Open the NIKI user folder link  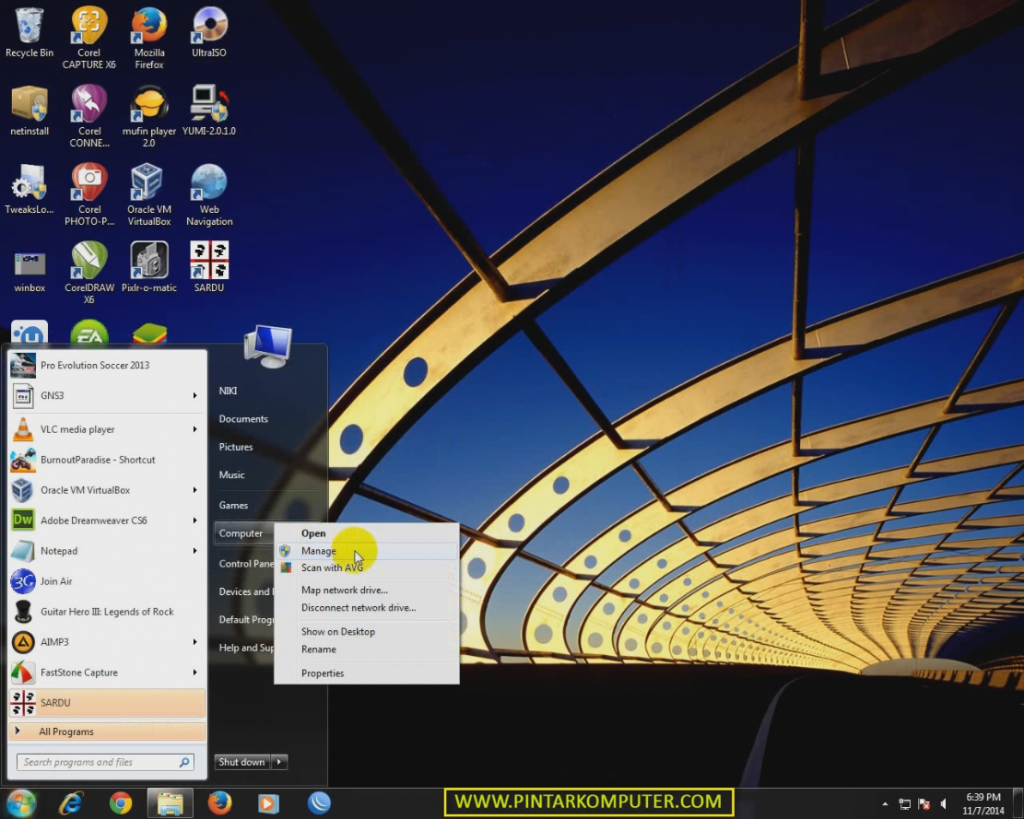coord(228,391)
